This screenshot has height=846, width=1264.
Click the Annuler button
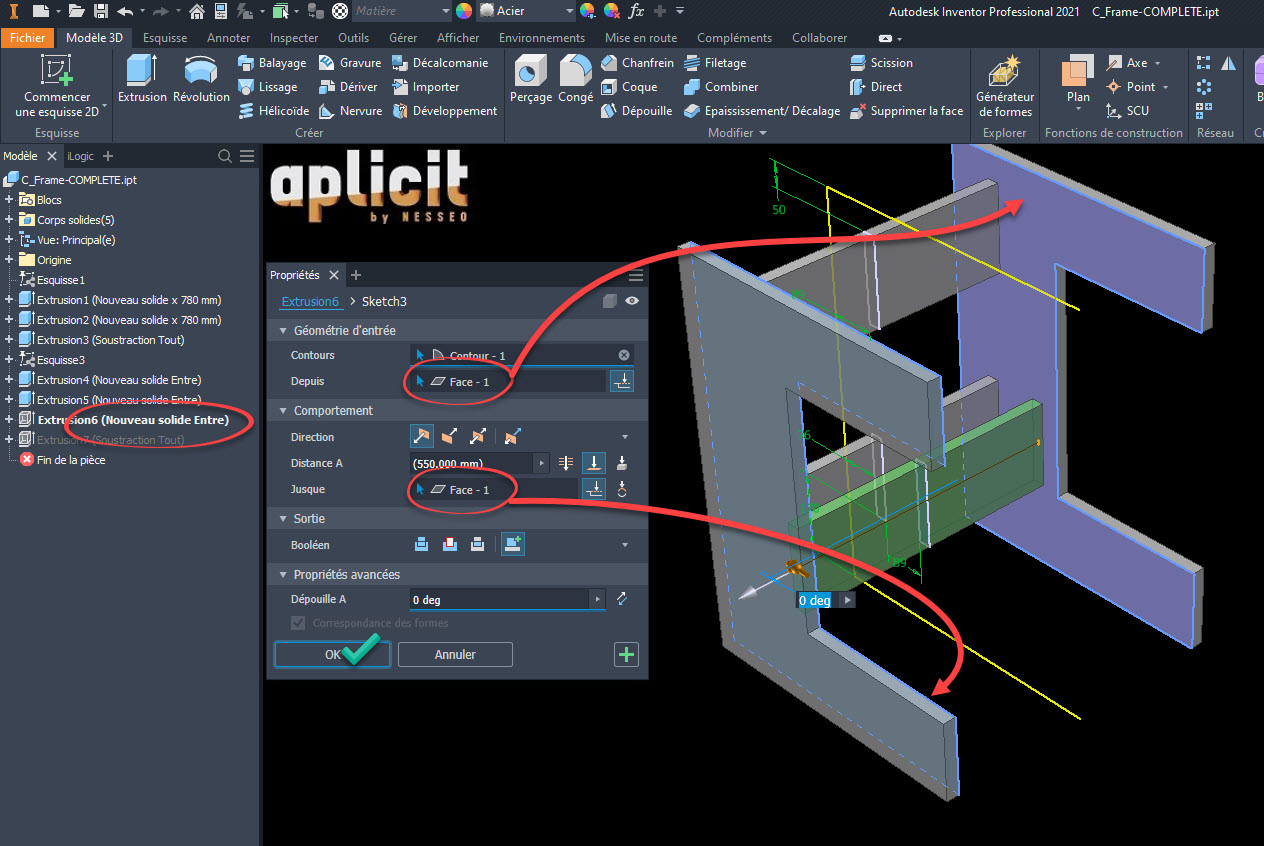(455, 654)
